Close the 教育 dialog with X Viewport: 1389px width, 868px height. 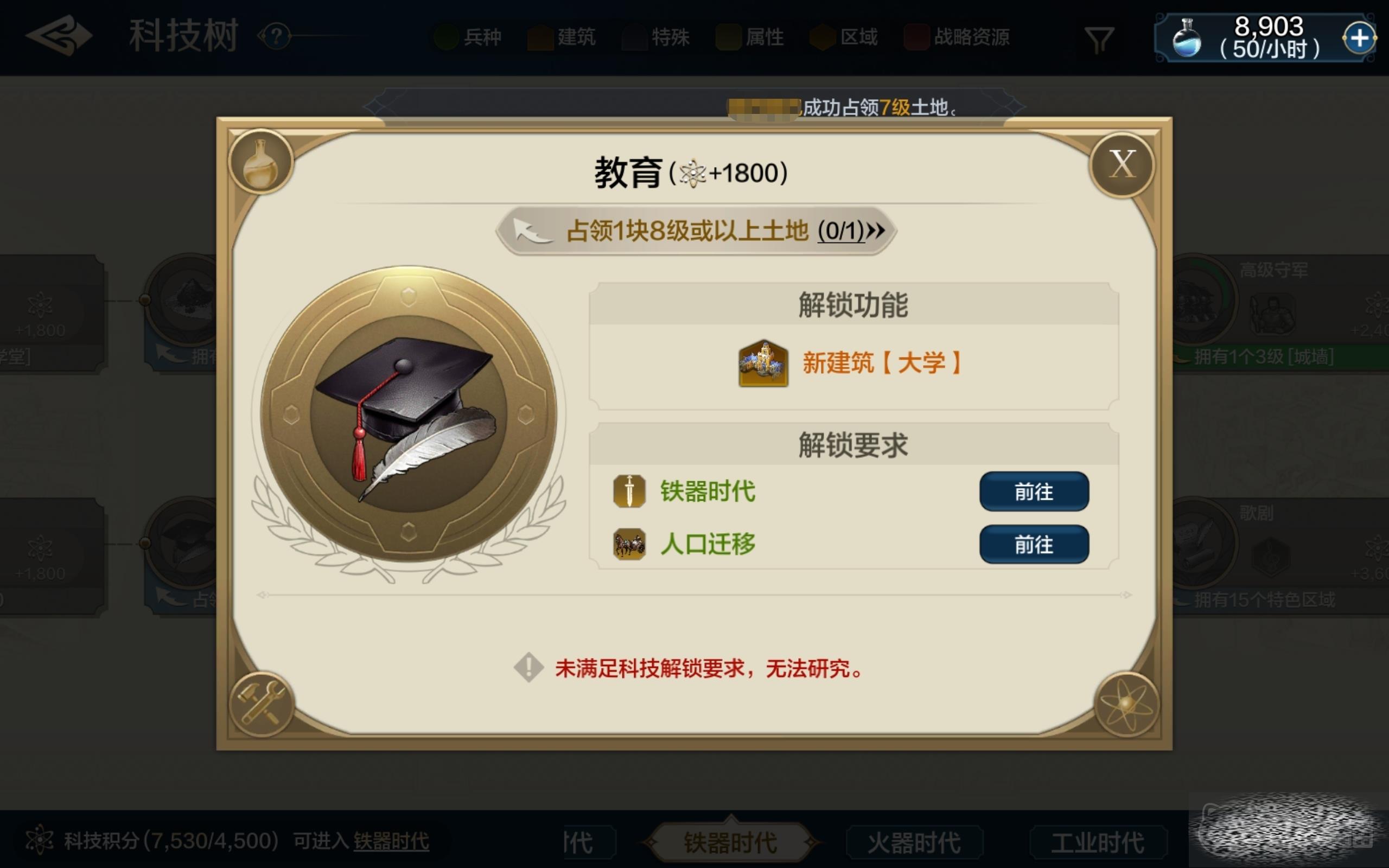pyautogui.click(x=1122, y=165)
